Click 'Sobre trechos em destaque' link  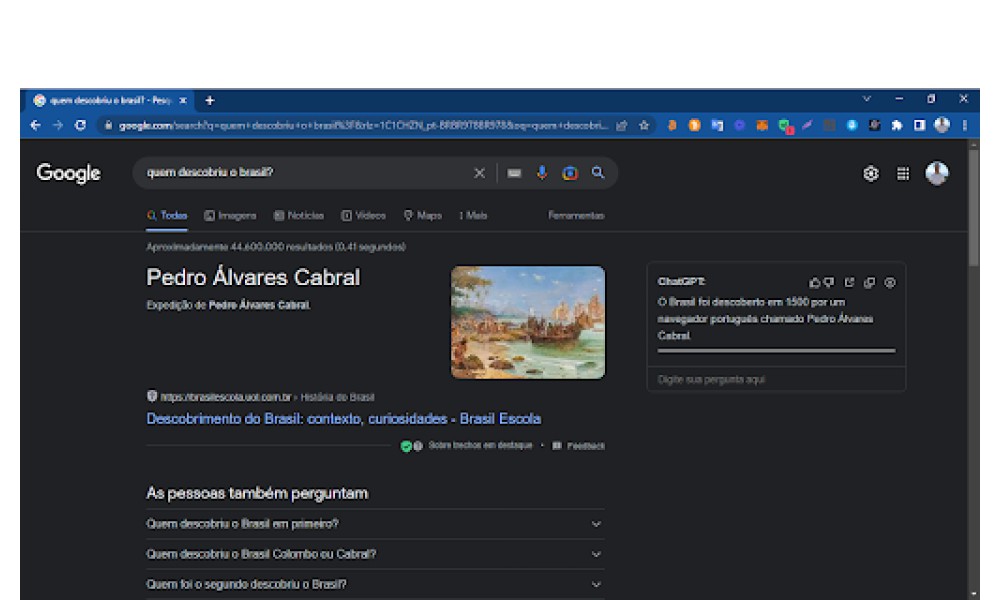(x=480, y=446)
